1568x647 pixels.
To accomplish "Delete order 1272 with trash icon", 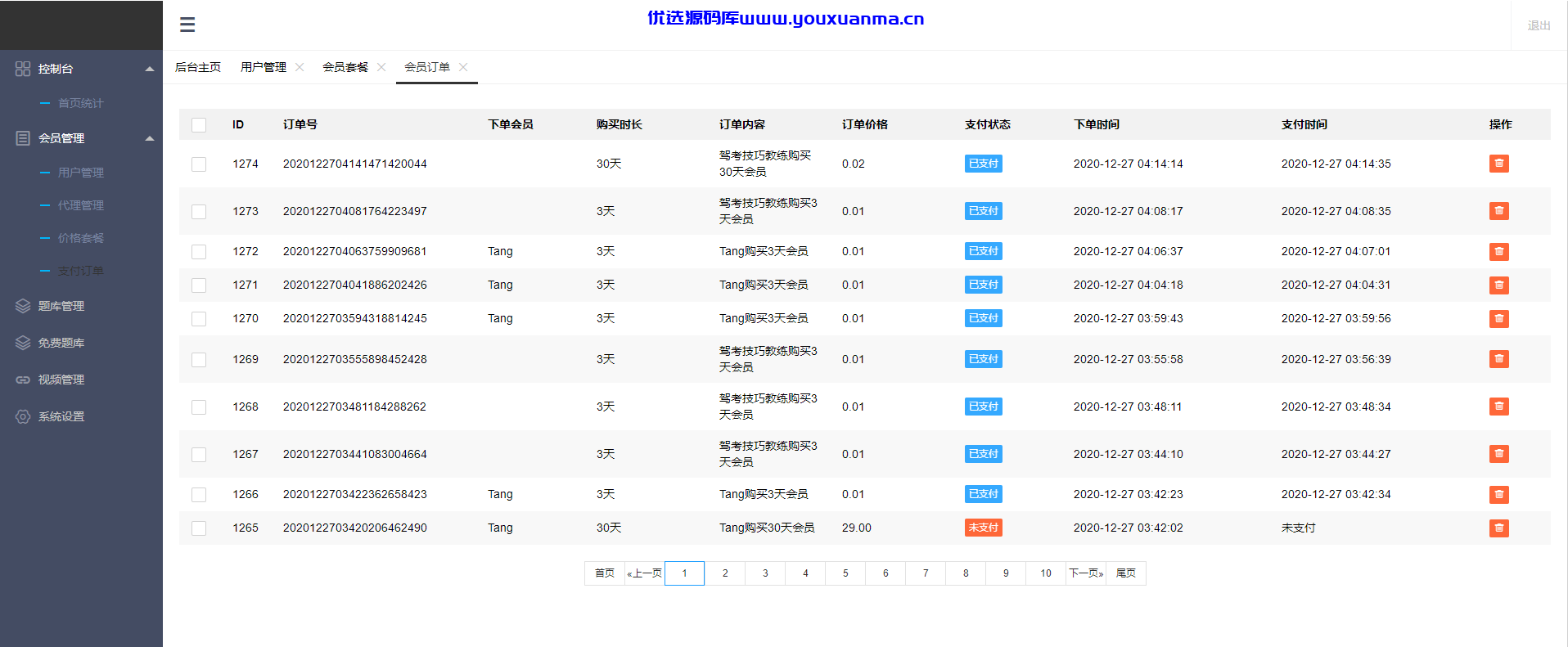I will (1499, 252).
